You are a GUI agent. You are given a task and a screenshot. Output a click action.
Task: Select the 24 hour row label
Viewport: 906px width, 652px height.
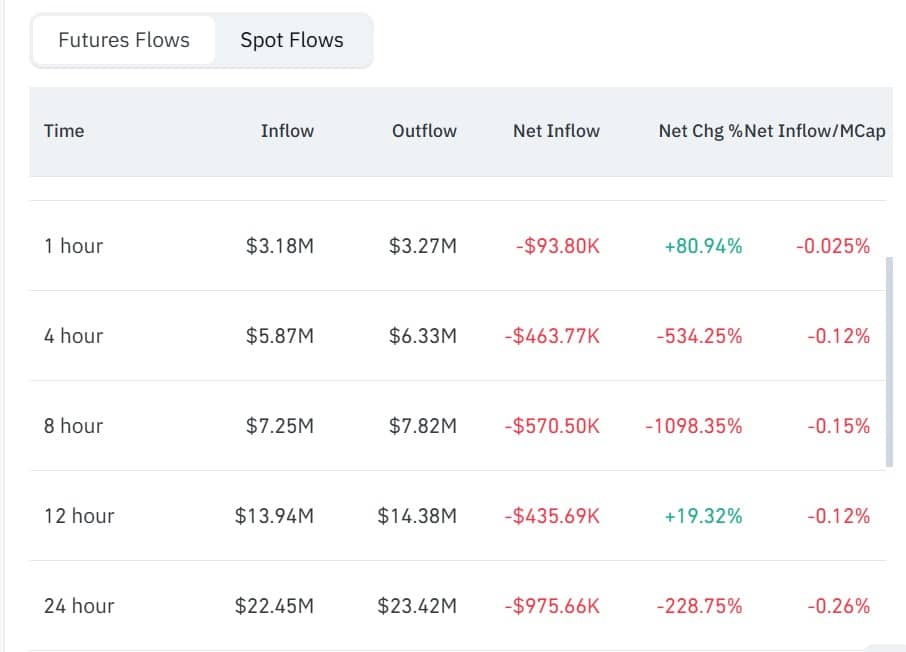tap(79, 606)
